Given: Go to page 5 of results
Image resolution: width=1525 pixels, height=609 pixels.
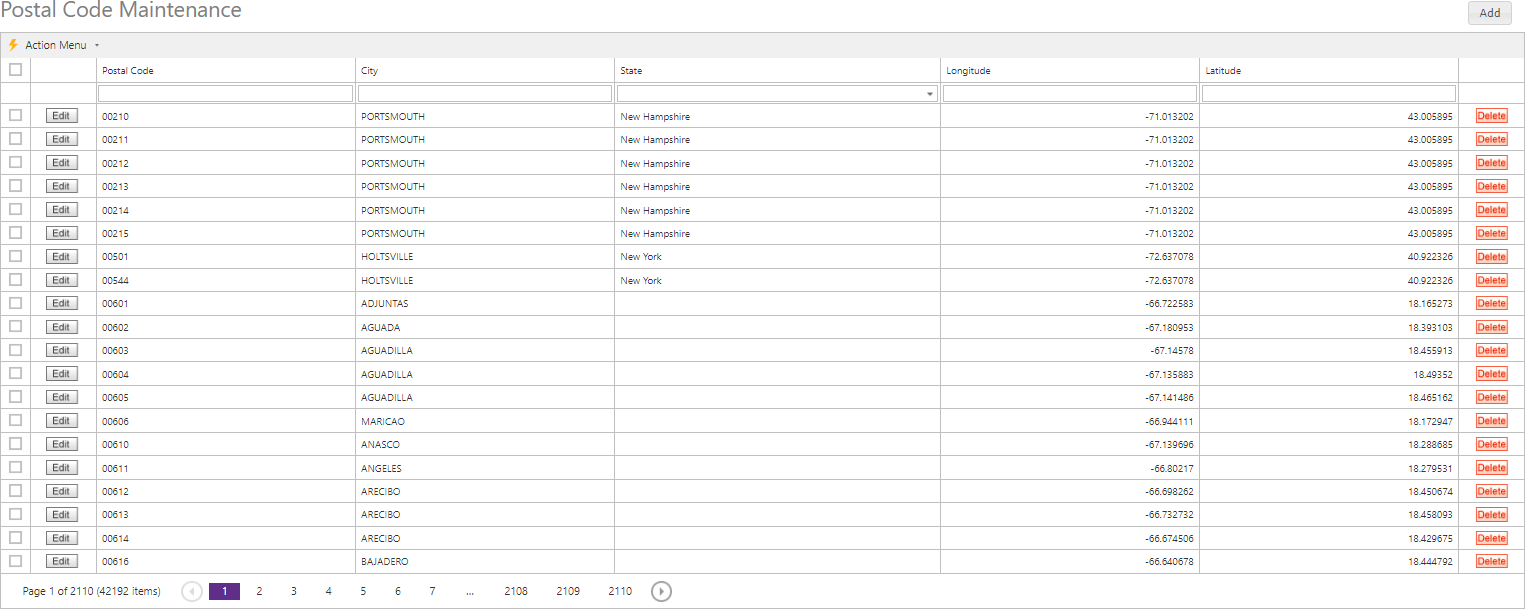Looking at the screenshot, I should [x=363, y=591].
